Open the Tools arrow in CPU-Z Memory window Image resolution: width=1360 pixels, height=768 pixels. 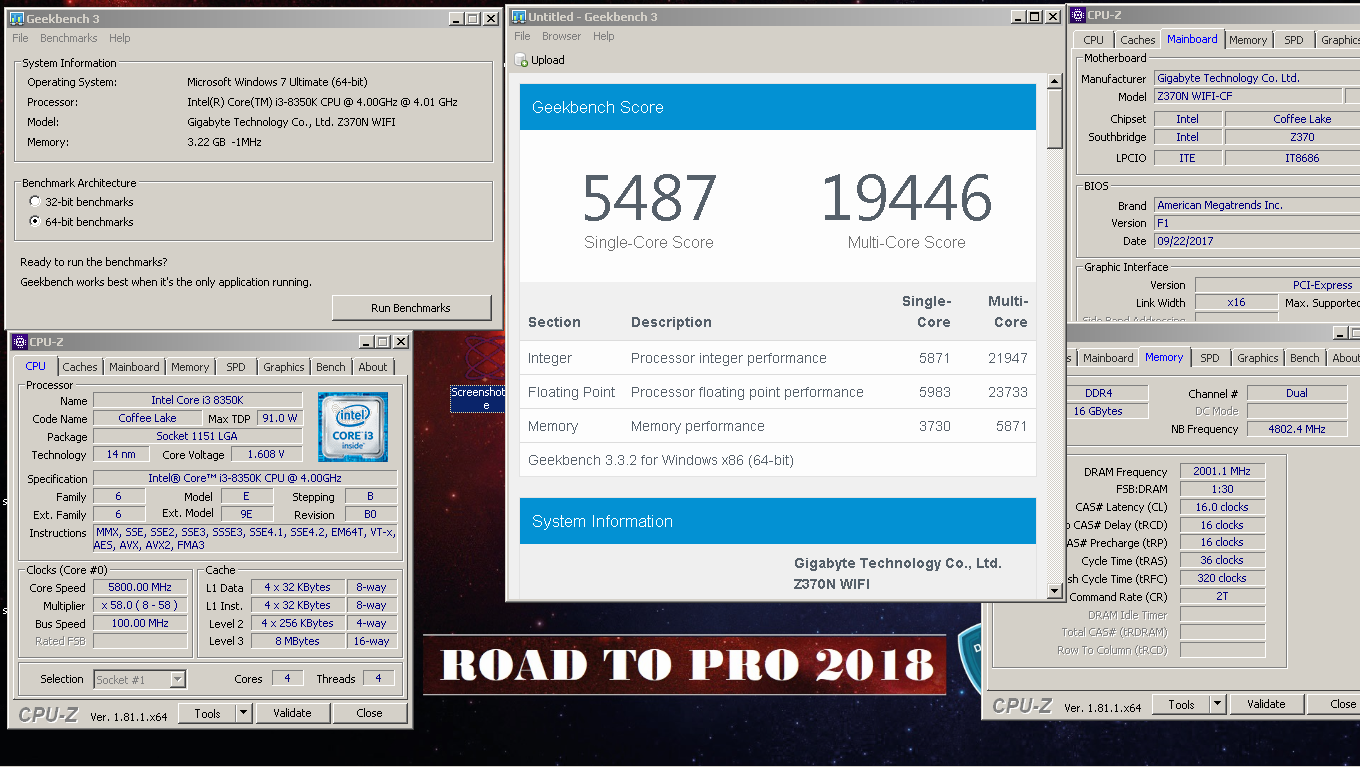point(1217,704)
